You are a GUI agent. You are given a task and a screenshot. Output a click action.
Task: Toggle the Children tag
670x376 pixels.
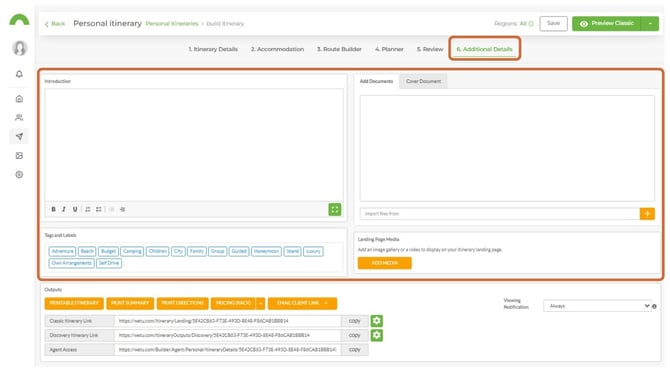click(158, 251)
